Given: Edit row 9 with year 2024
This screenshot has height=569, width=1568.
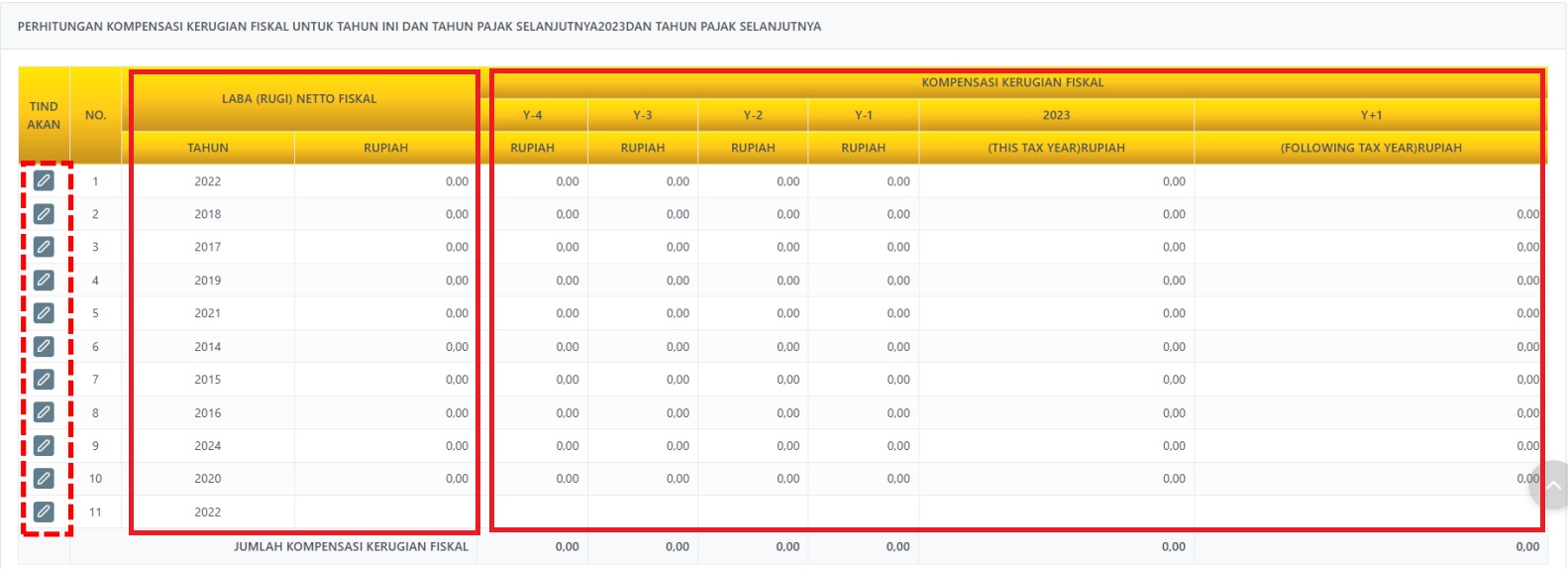Looking at the screenshot, I should (44, 445).
